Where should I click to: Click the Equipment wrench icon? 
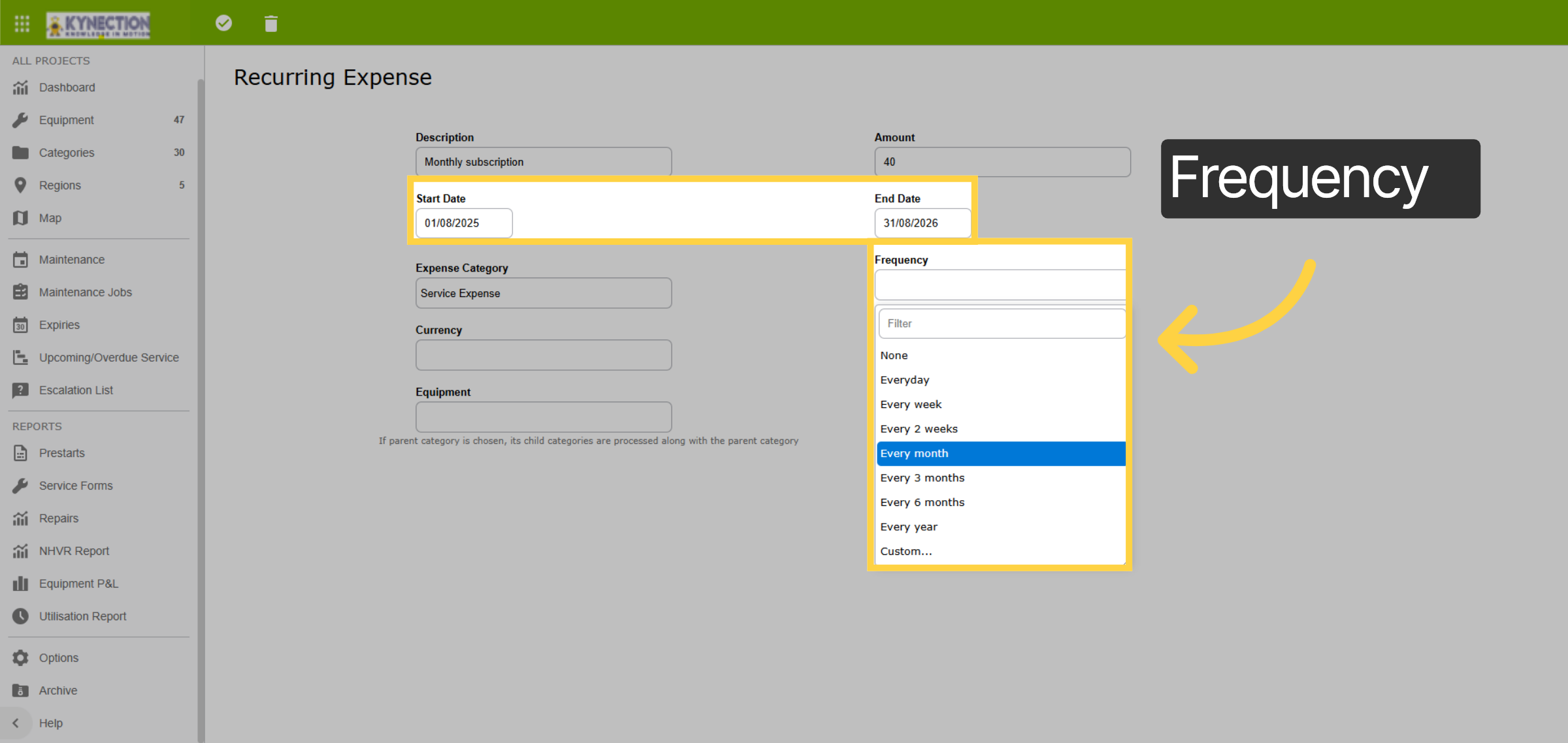(x=21, y=120)
